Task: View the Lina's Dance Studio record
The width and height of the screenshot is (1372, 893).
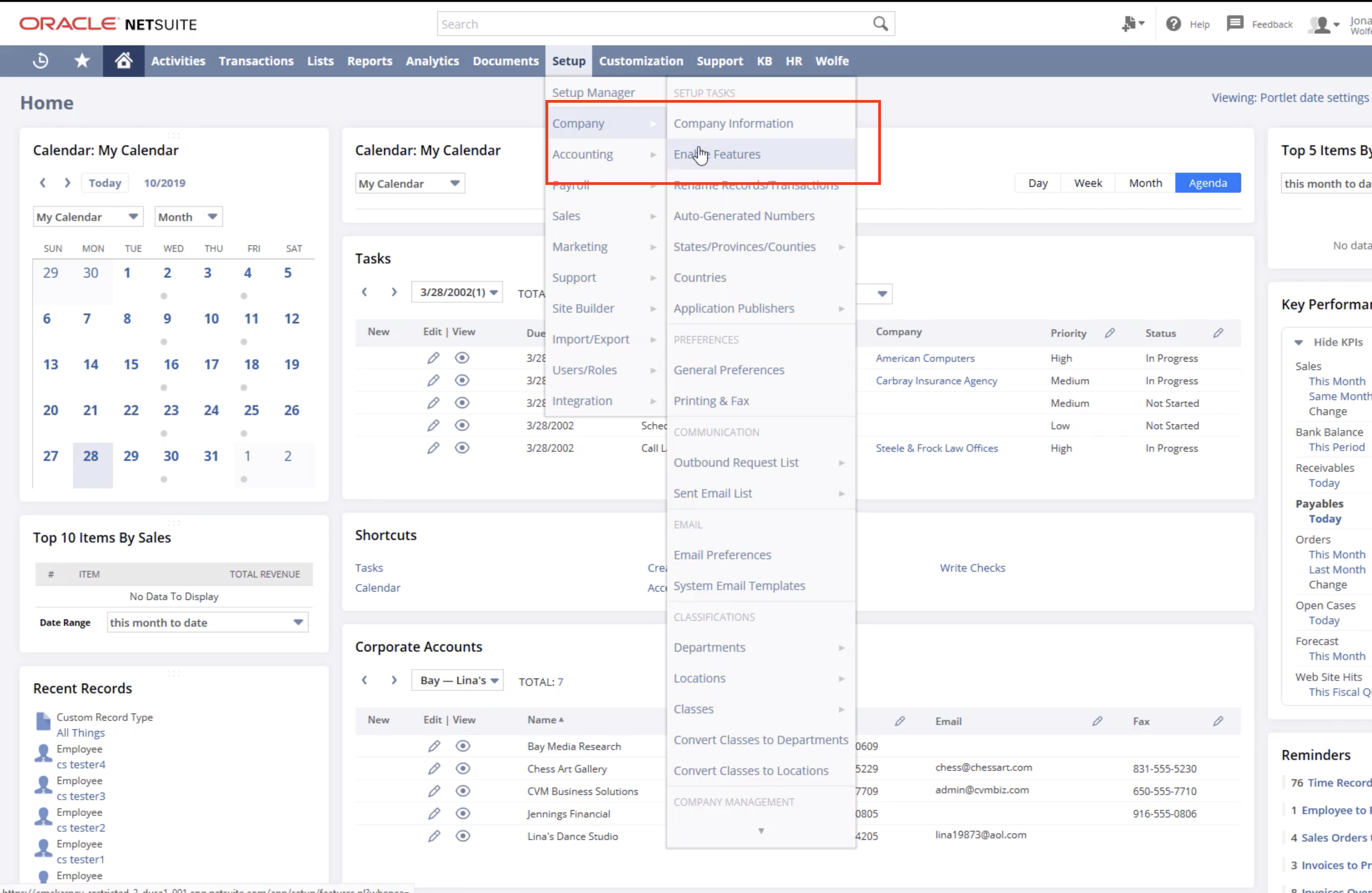Action: point(462,836)
